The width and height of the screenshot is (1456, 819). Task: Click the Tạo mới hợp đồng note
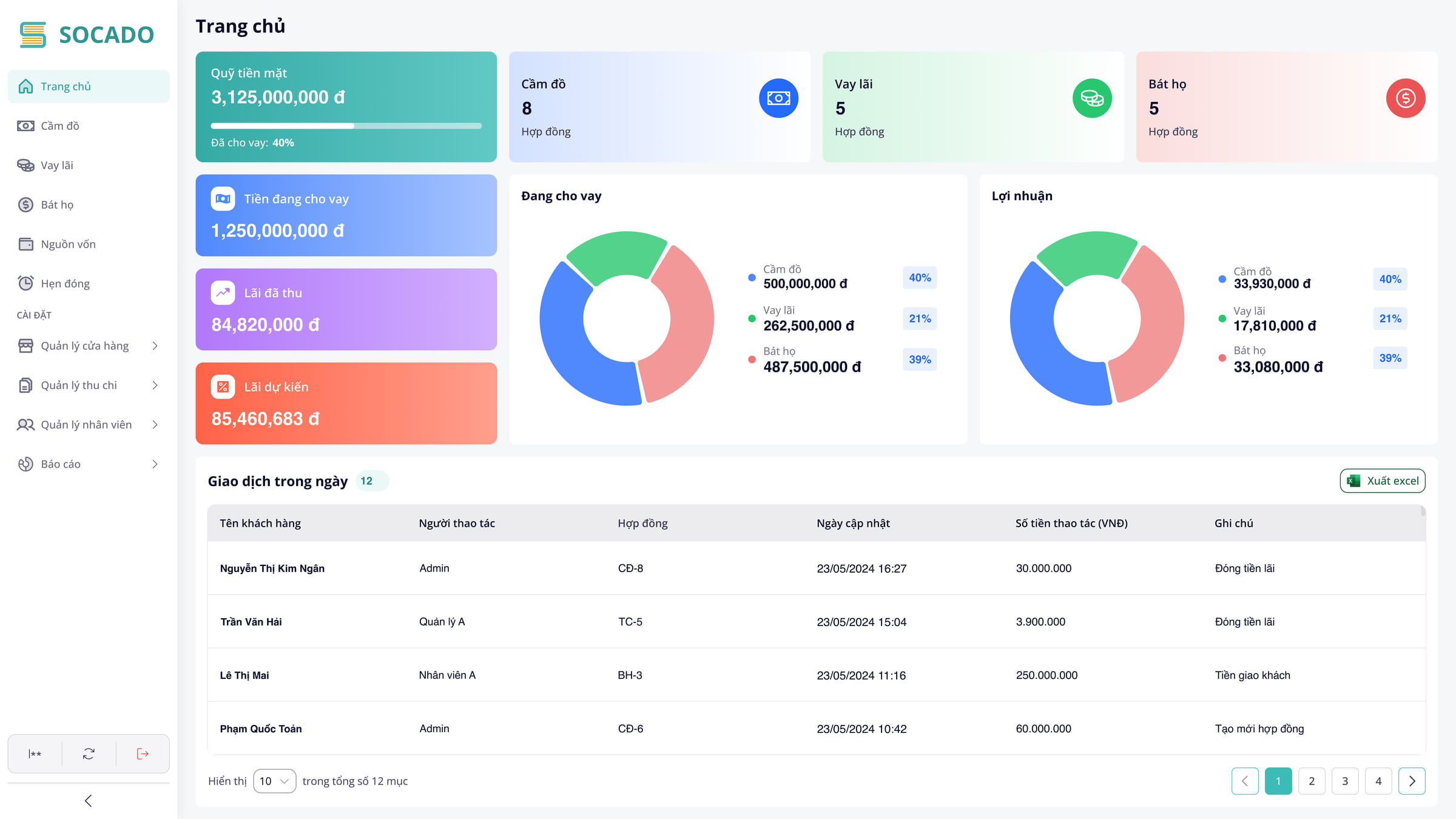click(1259, 729)
